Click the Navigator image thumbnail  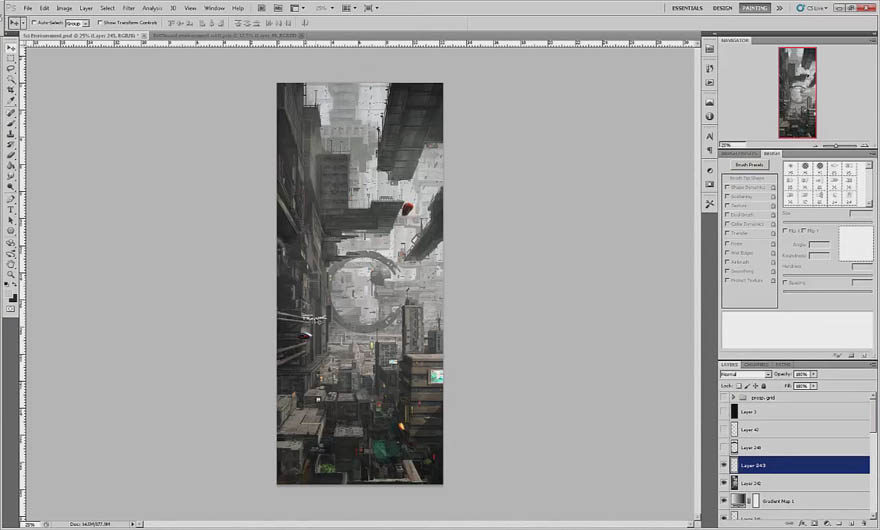click(x=797, y=93)
